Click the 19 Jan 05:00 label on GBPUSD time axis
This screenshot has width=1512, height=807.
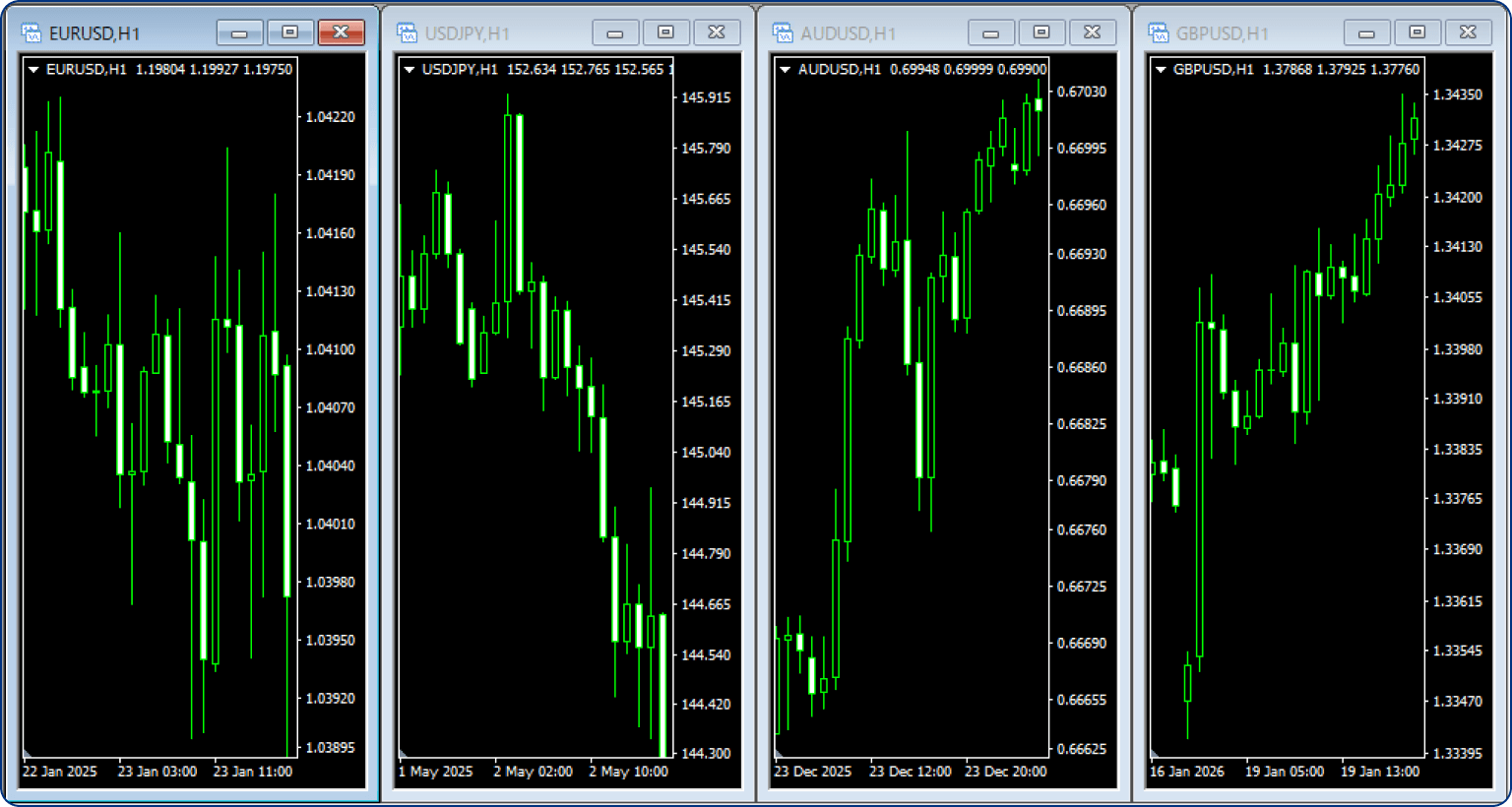point(1284,772)
